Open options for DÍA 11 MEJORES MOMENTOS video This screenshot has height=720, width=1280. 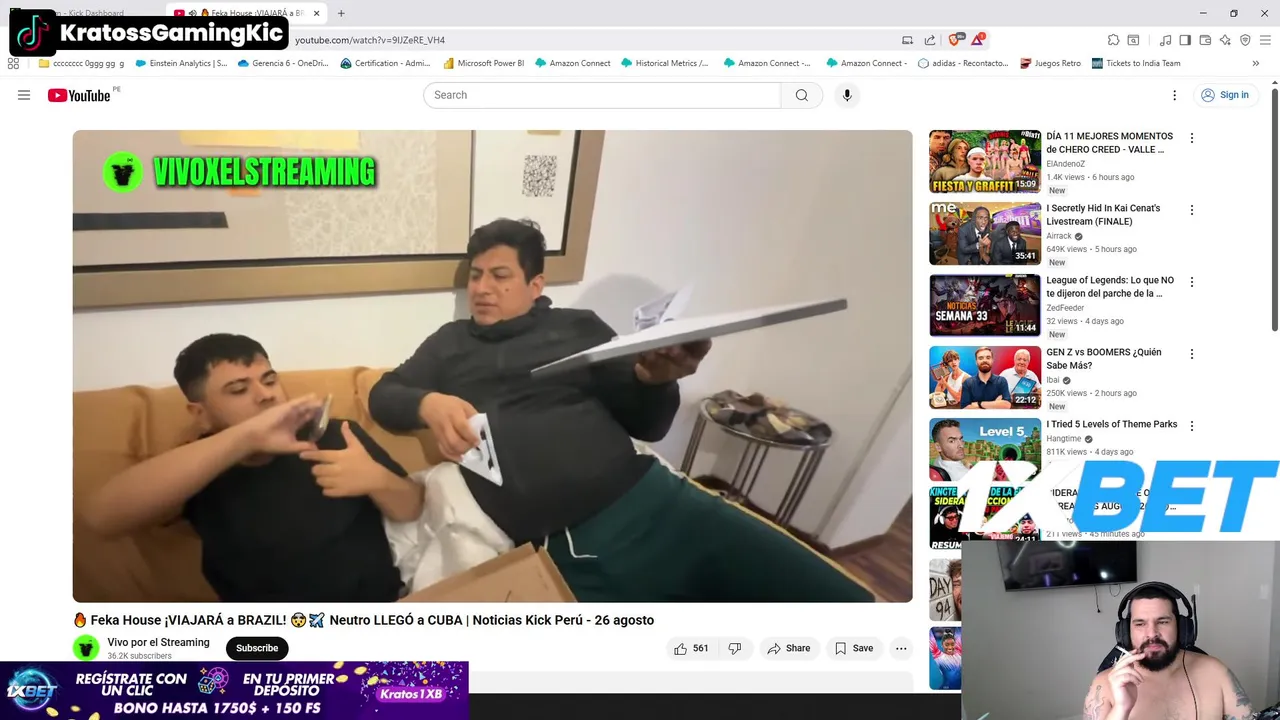pos(1191,138)
